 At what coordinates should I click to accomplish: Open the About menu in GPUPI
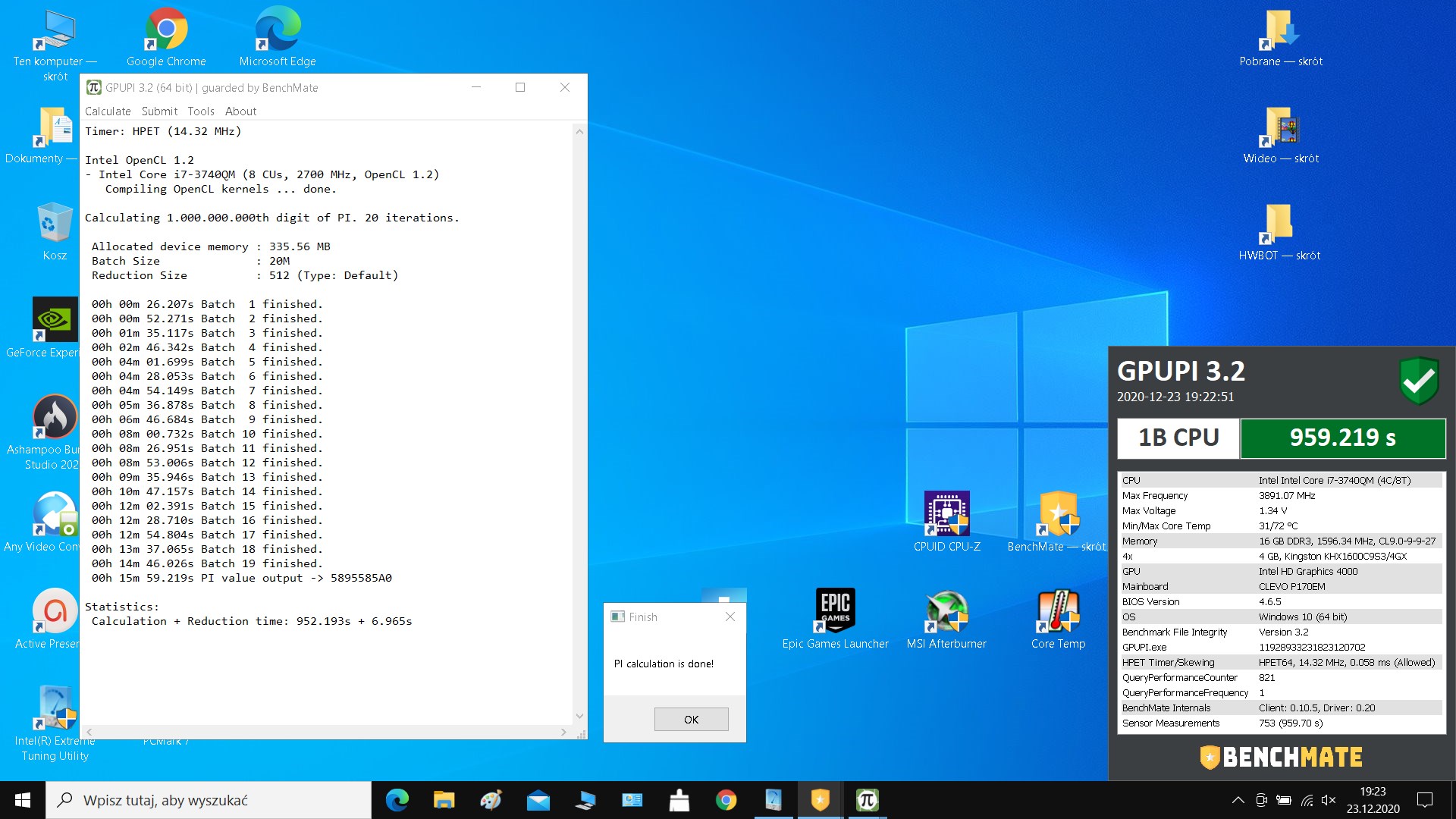tap(240, 111)
